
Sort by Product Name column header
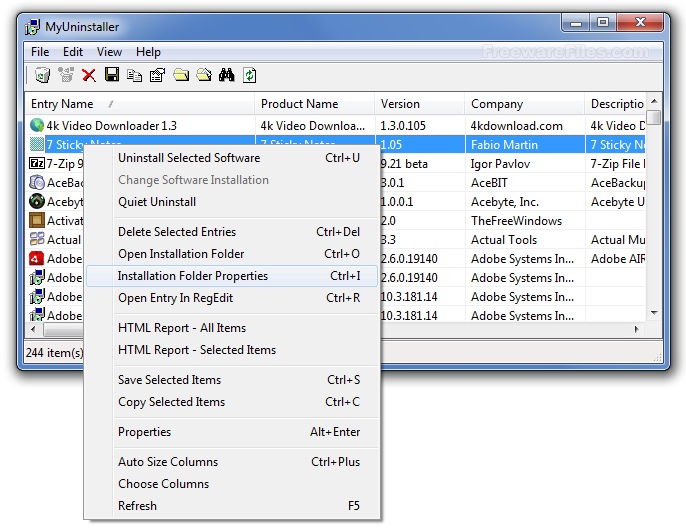click(x=315, y=104)
